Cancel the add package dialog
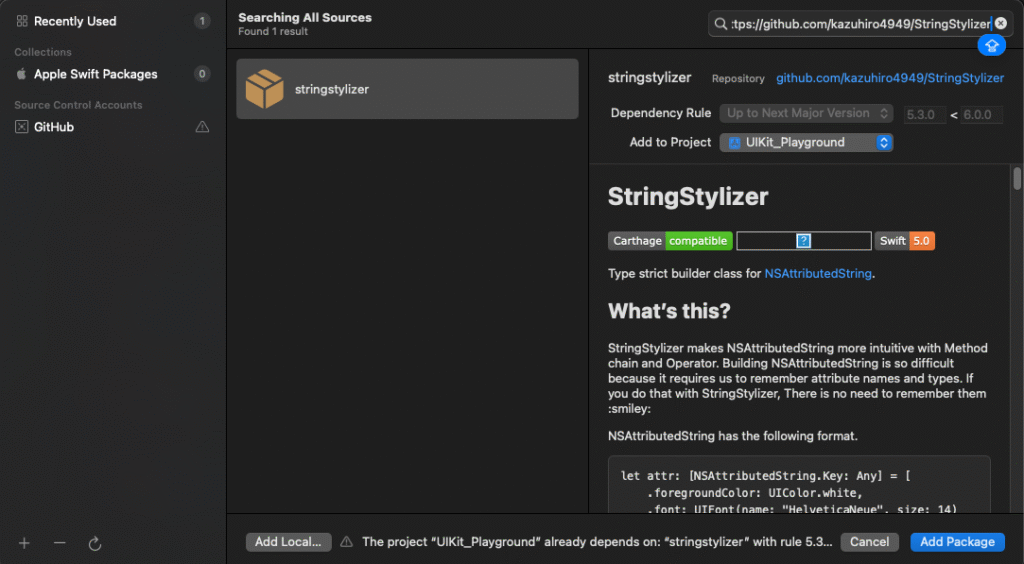The height and width of the screenshot is (564, 1024). (869, 542)
